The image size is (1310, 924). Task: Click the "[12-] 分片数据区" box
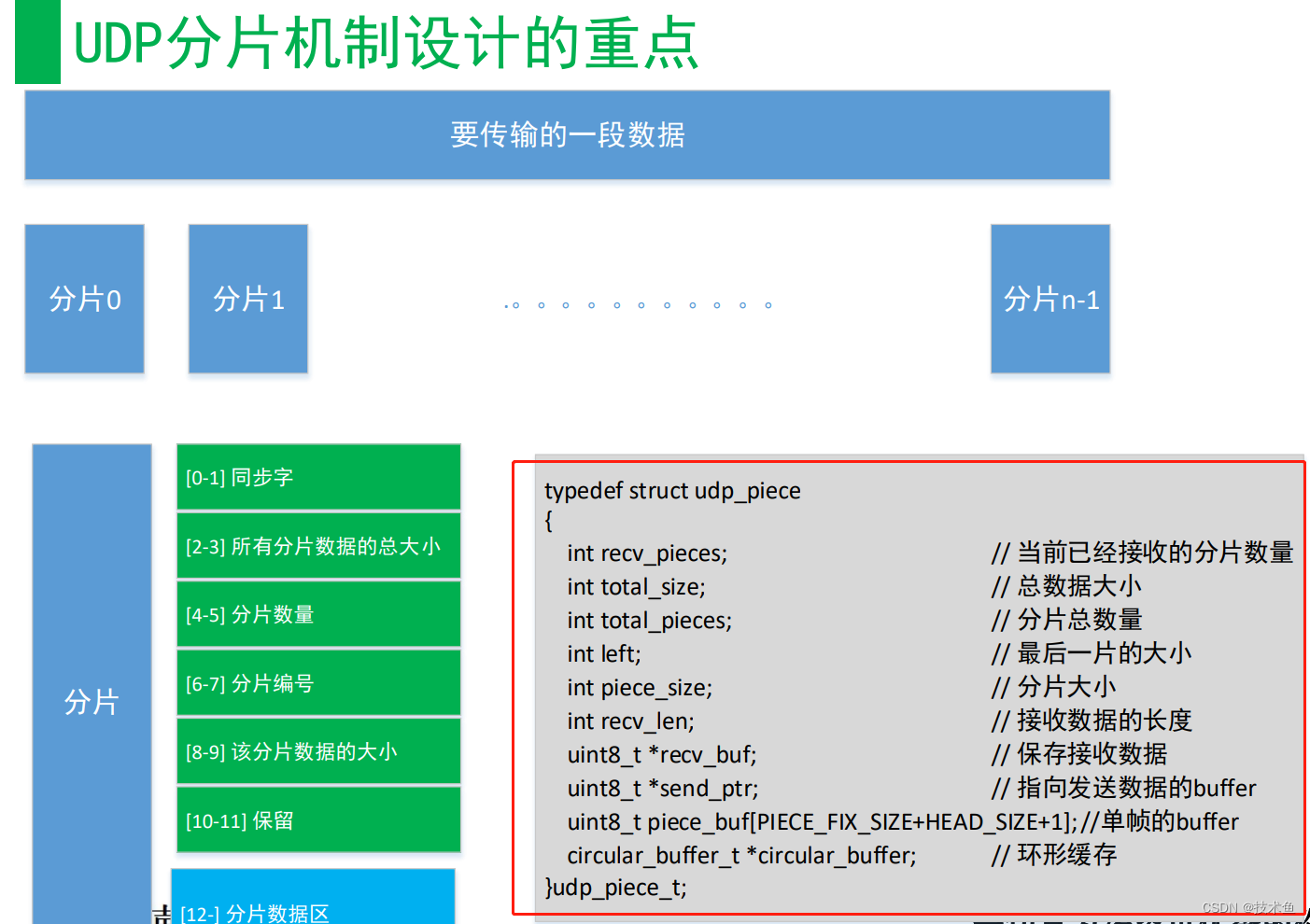coord(313,898)
